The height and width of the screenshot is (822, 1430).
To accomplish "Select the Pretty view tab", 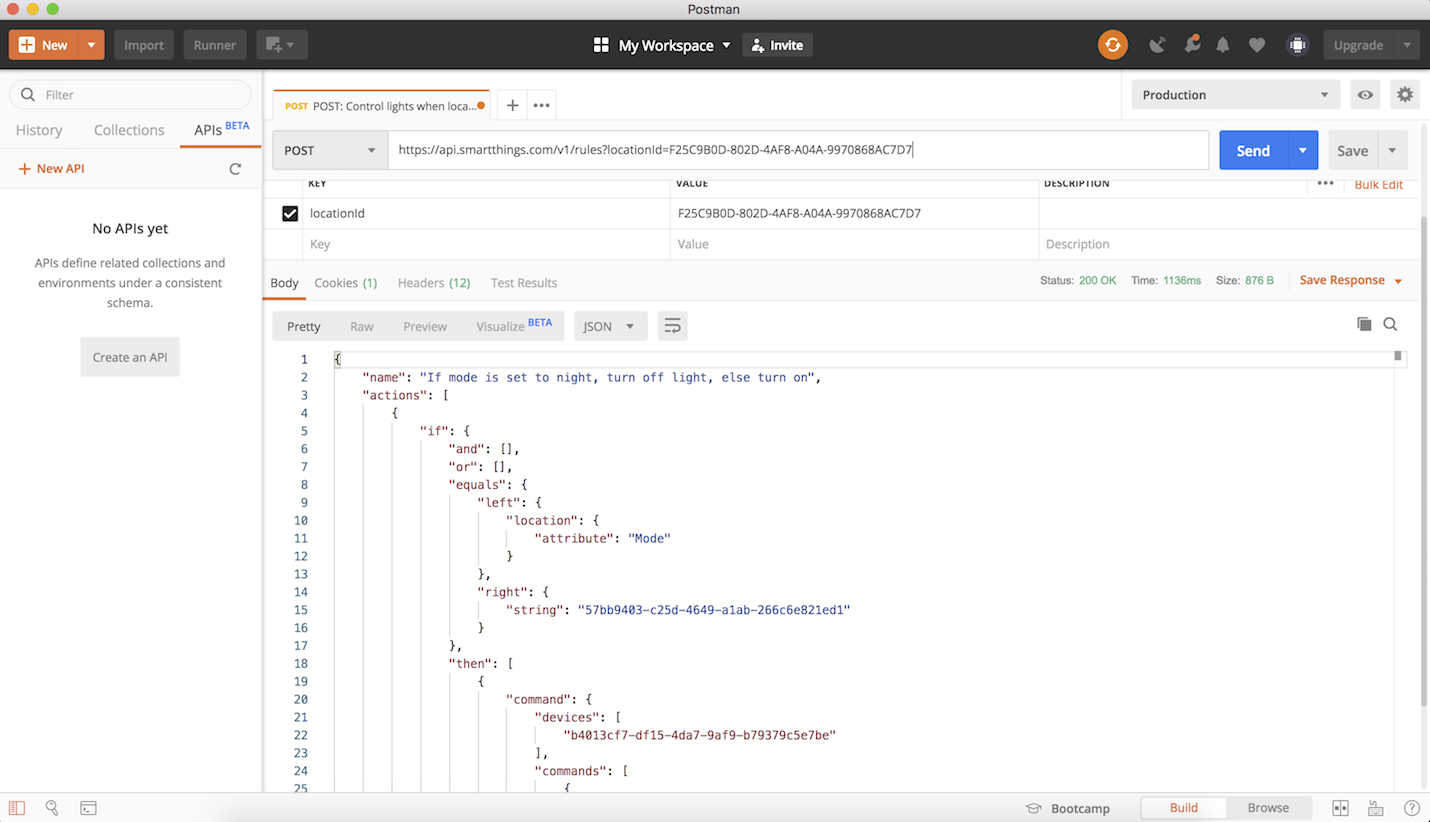I will coord(304,326).
